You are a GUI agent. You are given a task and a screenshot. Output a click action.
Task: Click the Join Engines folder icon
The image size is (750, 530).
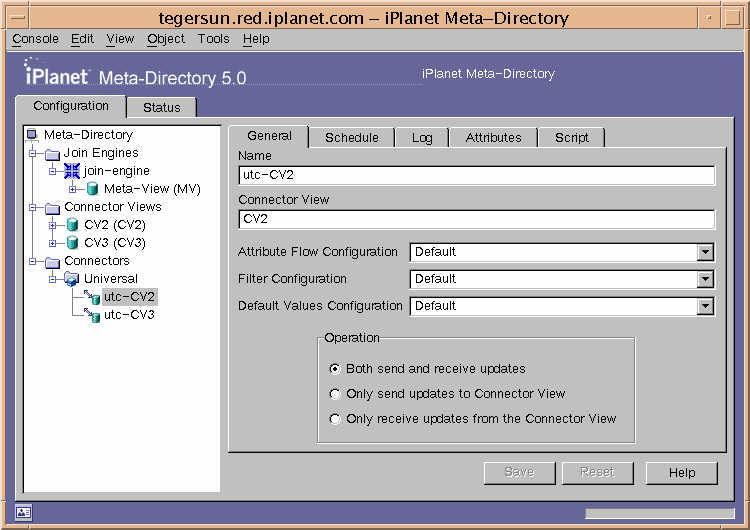52,154
